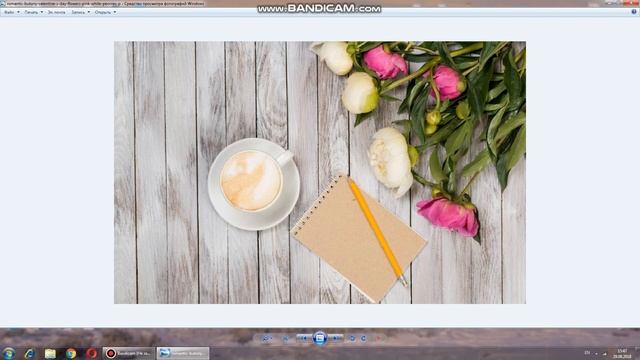Screen dimensions: 640x360
Task: Open the Windows Start menu
Action: [9, 353]
